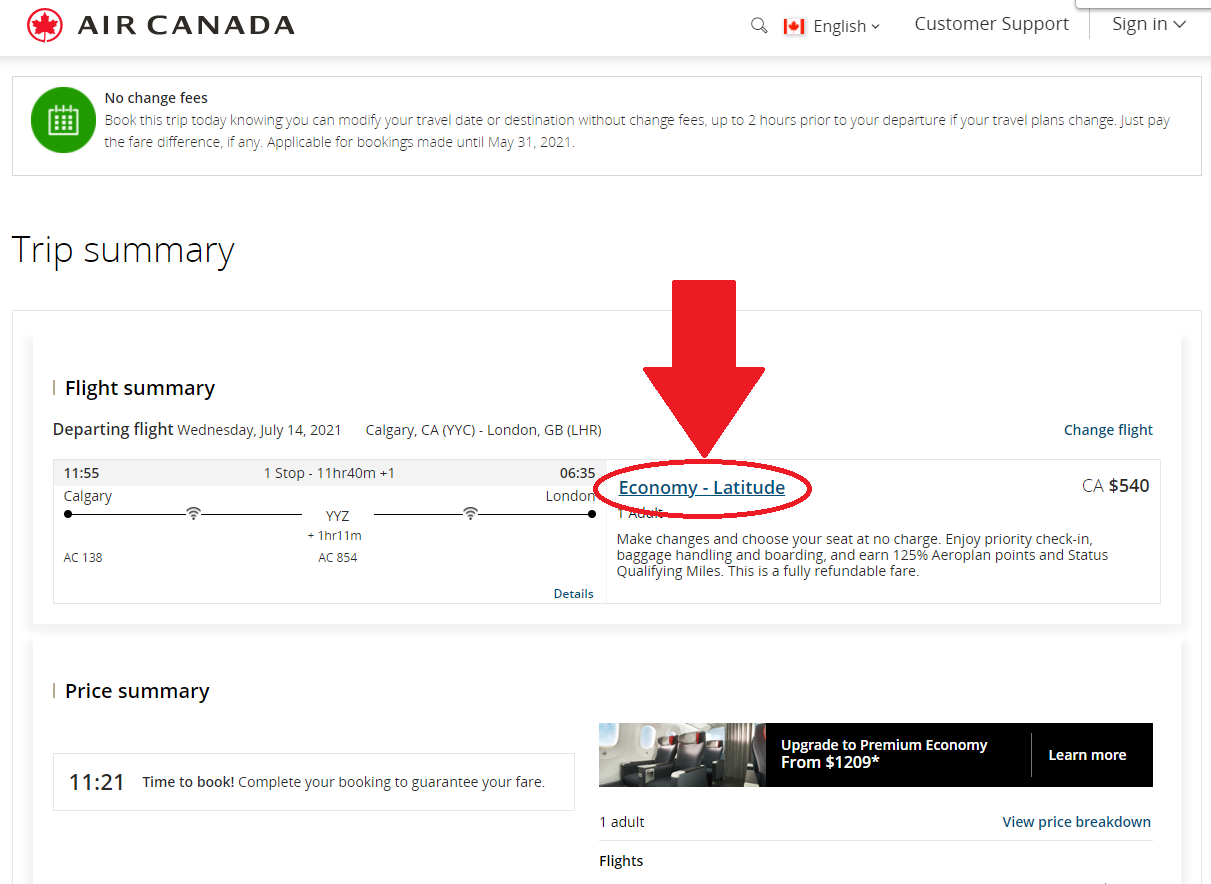Show flight Details
The width and height of the screenshot is (1211, 884).
coord(573,593)
